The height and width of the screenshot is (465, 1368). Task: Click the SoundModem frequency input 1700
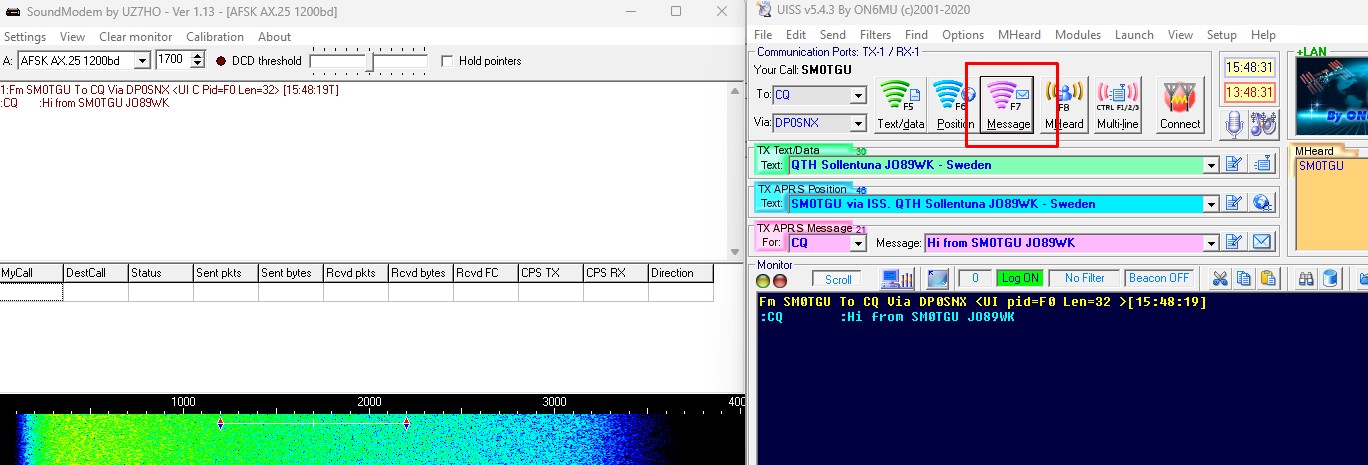tap(173, 61)
